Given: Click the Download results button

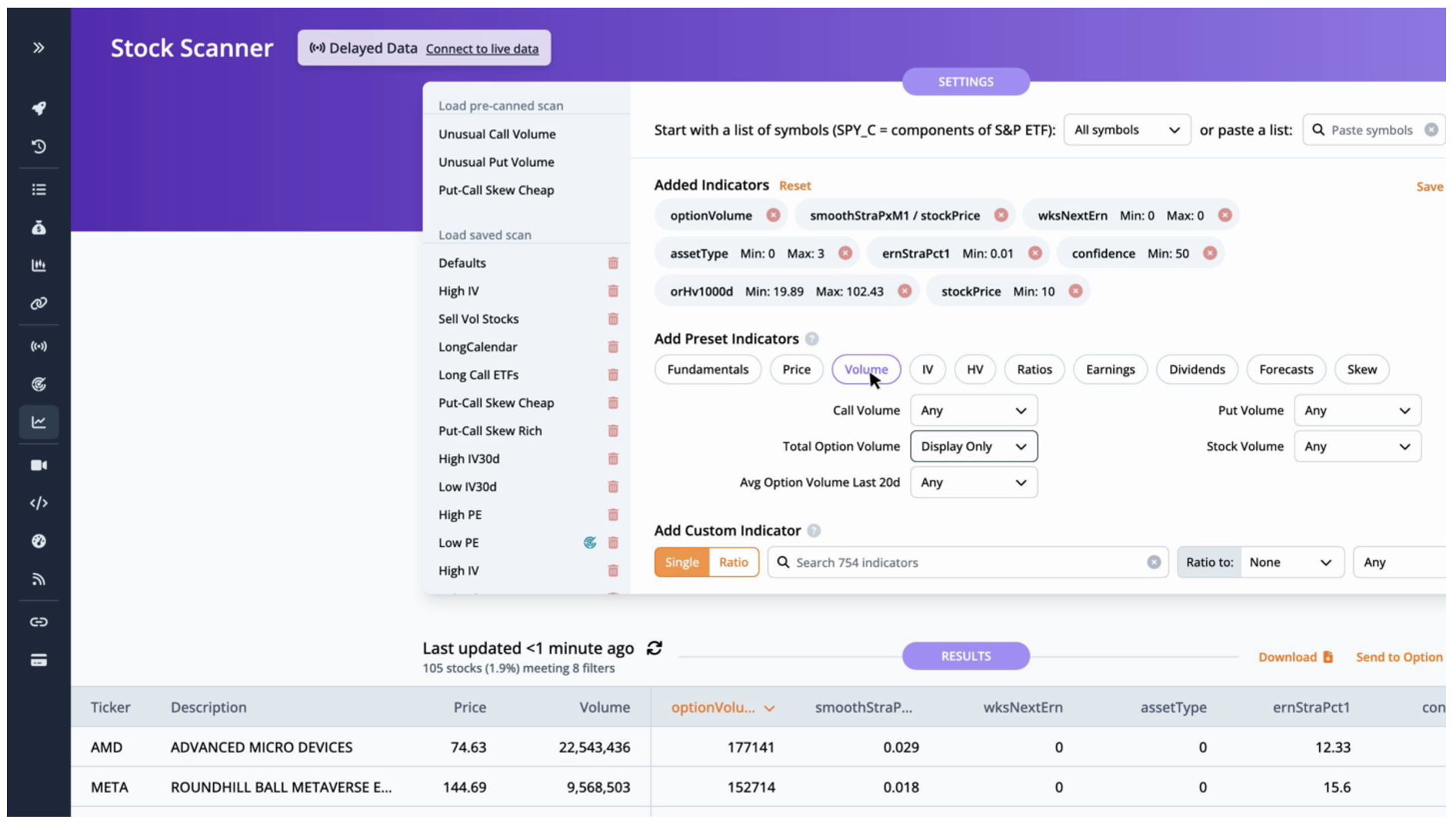Looking at the screenshot, I should [x=1295, y=657].
